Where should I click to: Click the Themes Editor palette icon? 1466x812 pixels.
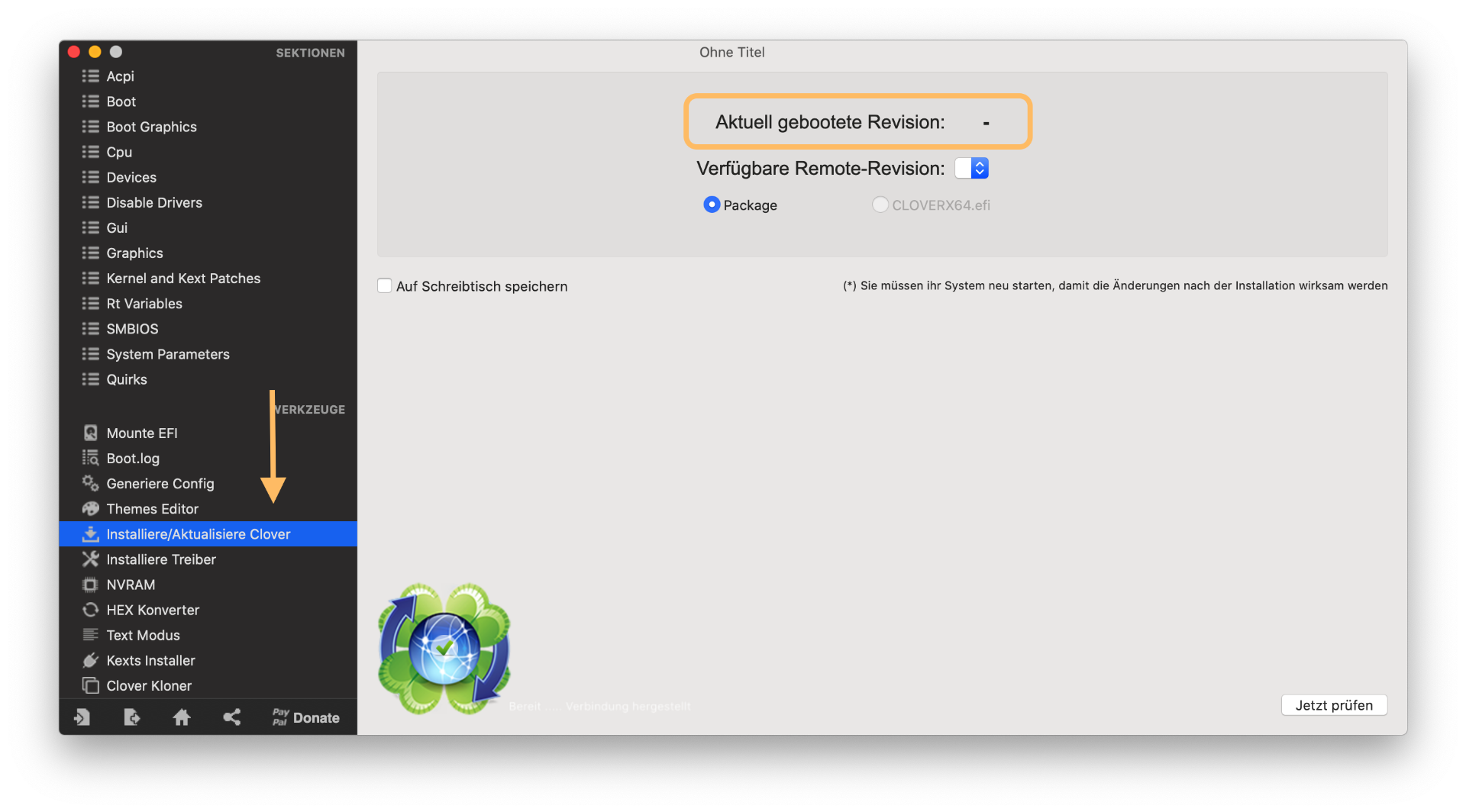click(91, 508)
